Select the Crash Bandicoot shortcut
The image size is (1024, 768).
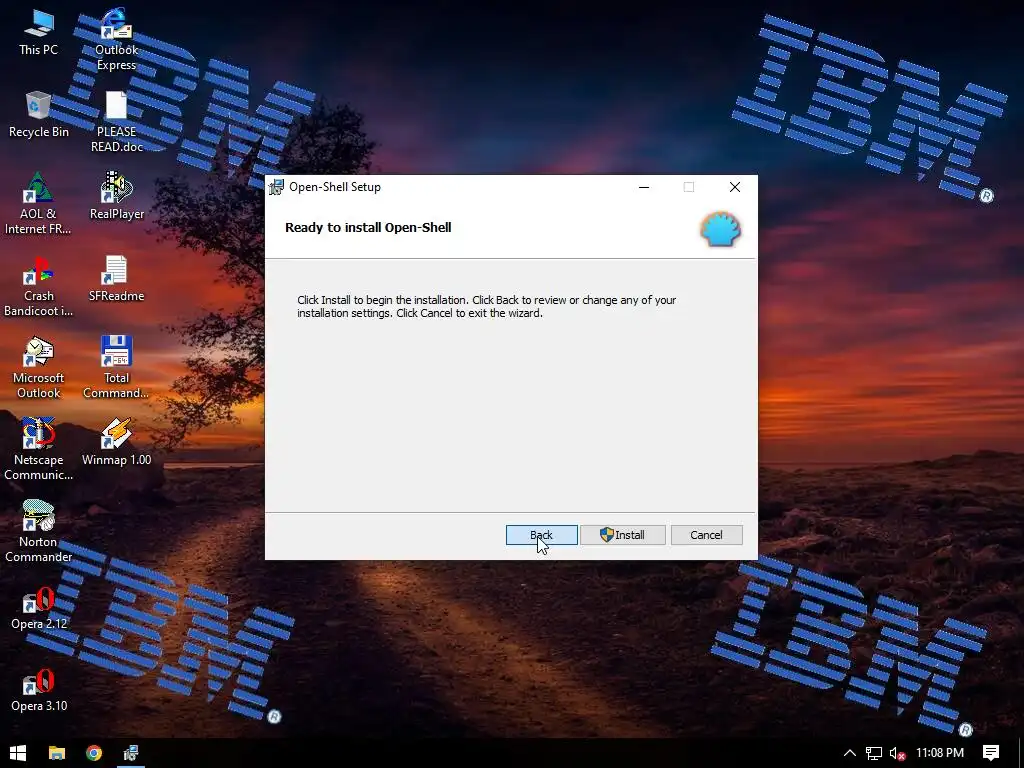tap(39, 286)
